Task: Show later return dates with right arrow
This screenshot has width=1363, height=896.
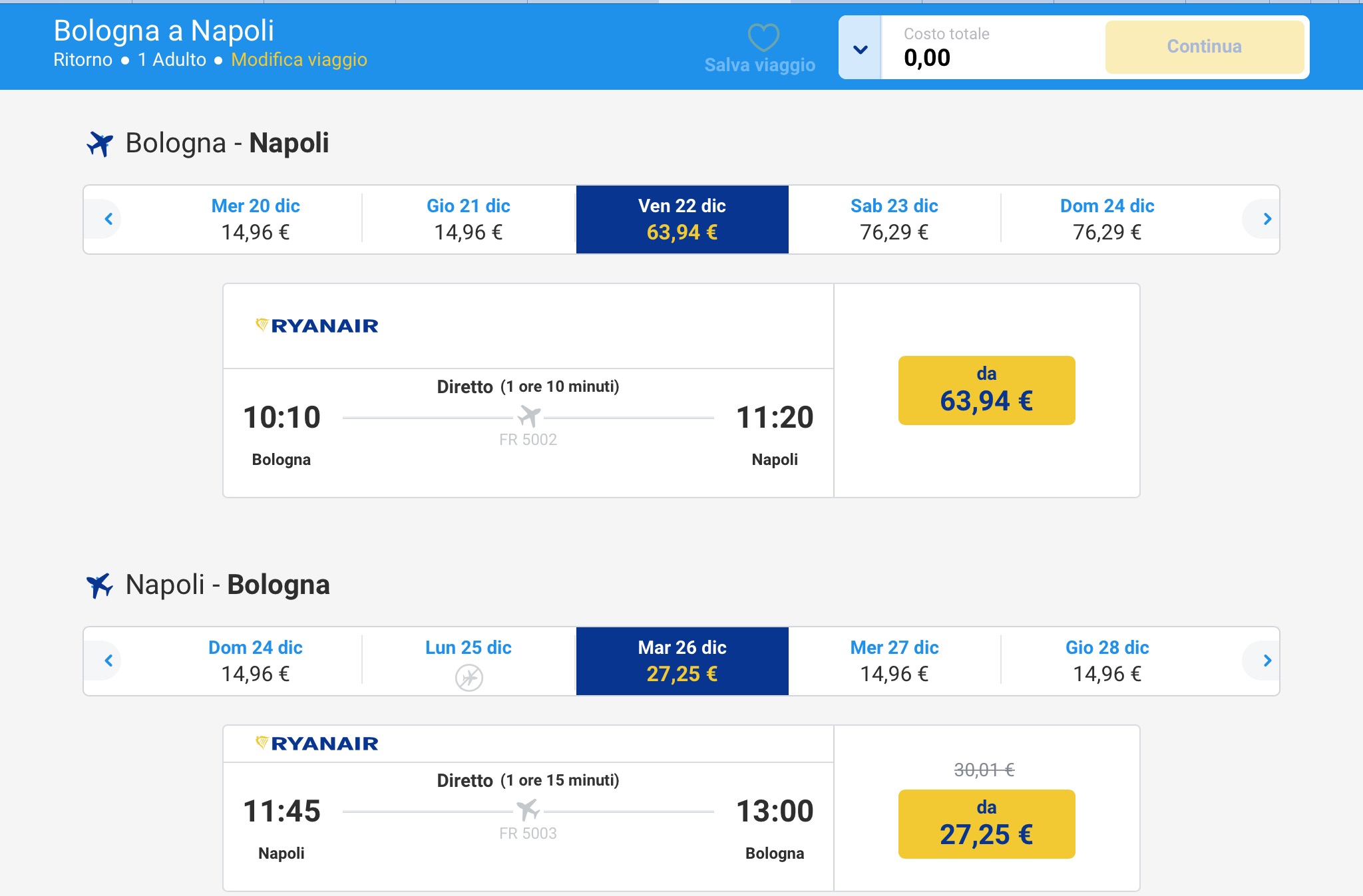Action: click(1266, 661)
